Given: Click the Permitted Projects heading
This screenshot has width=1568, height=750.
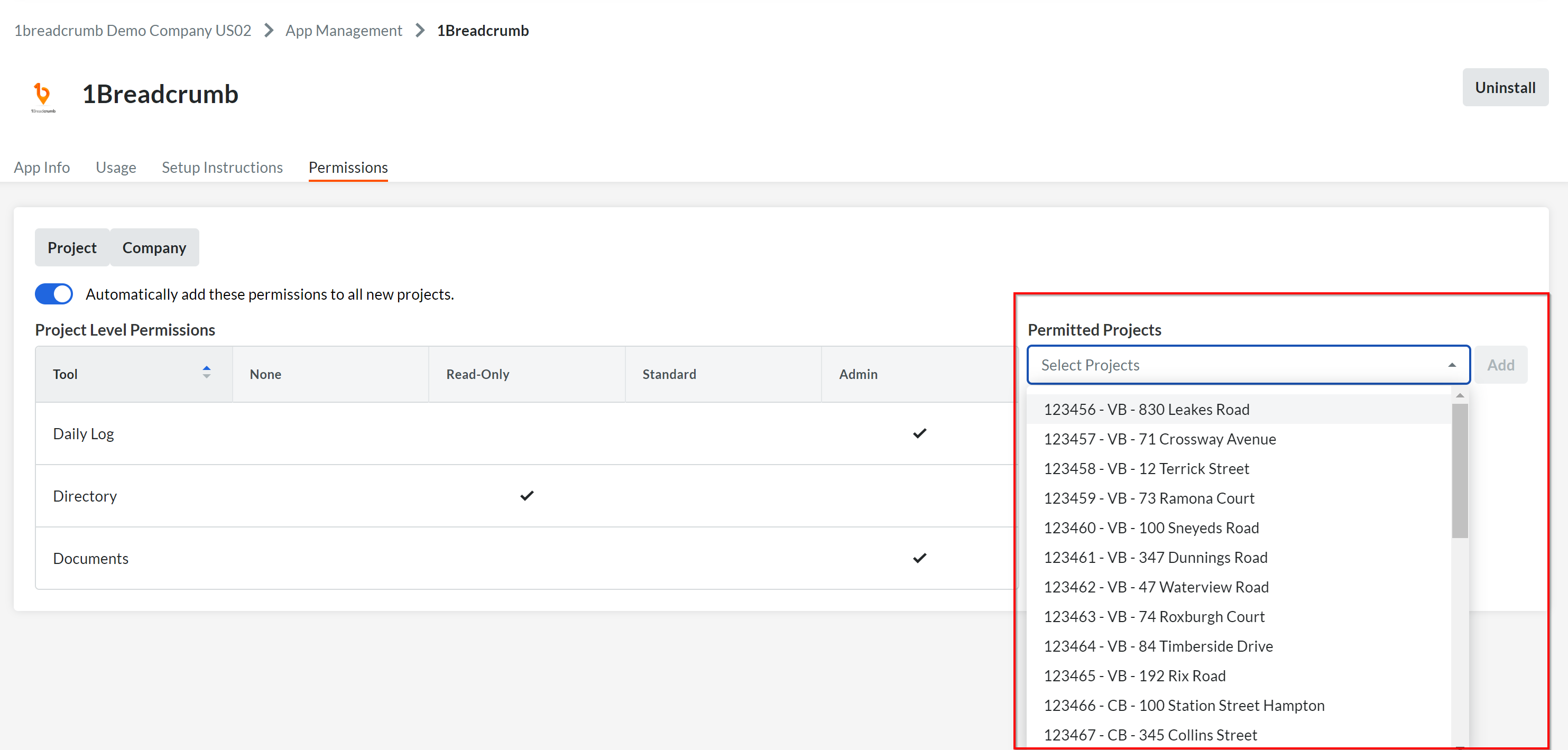Looking at the screenshot, I should pyautogui.click(x=1094, y=329).
